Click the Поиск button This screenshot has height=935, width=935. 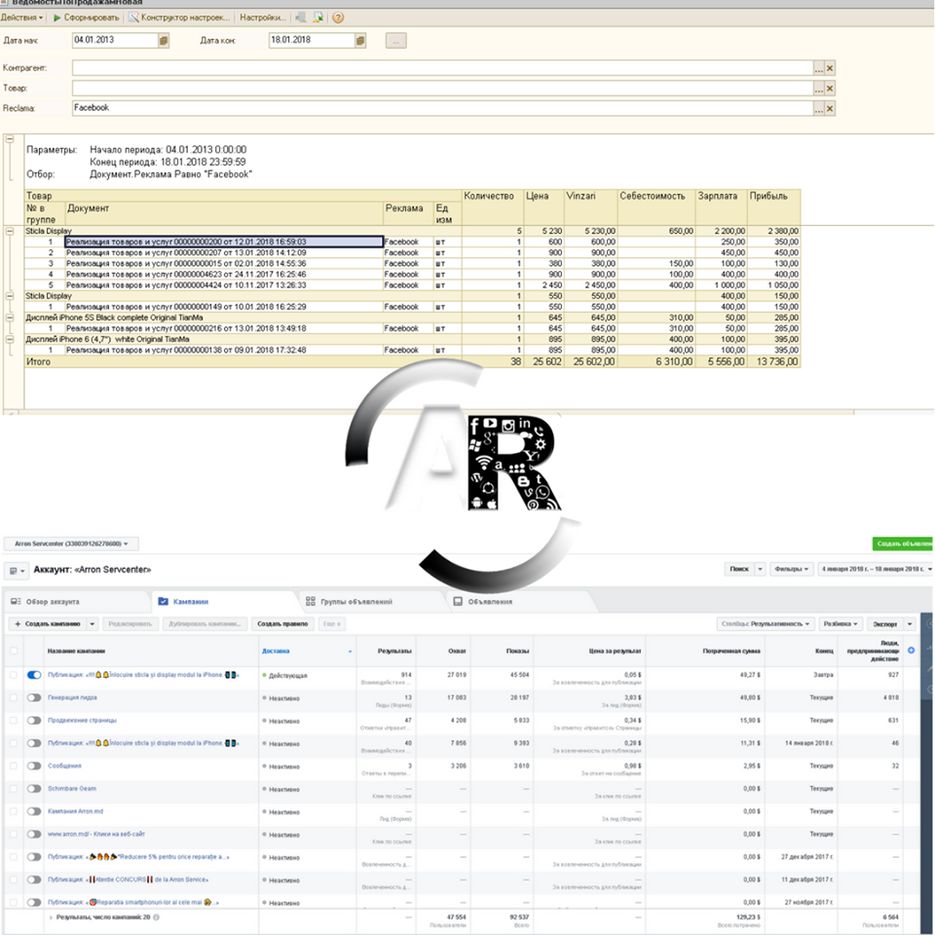pyautogui.click(x=739, y=569)
